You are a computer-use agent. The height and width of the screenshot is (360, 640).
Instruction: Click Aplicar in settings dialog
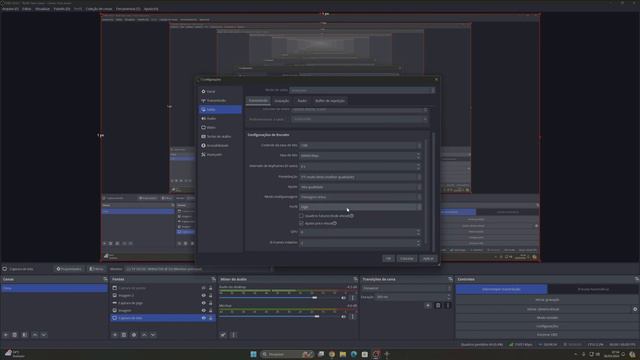click(428, 259)
